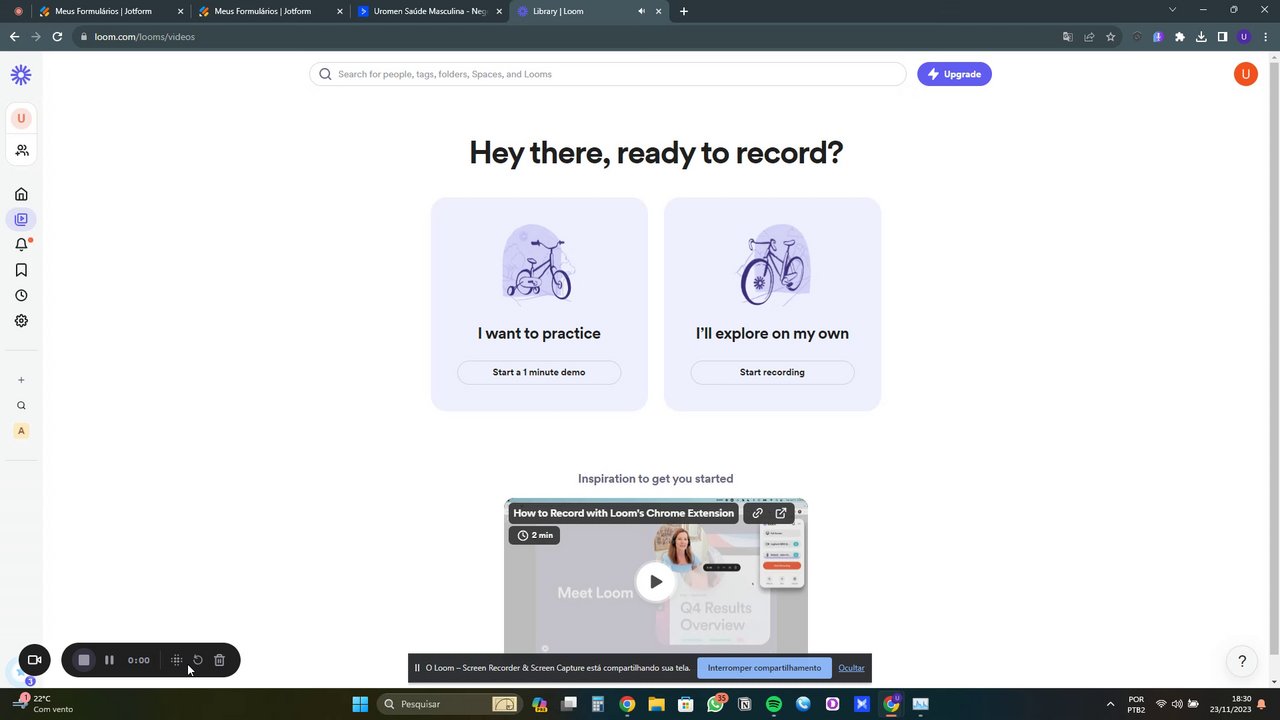Open the Settings gear in the sidebar
1280x720 pixels.
[21, 321]
